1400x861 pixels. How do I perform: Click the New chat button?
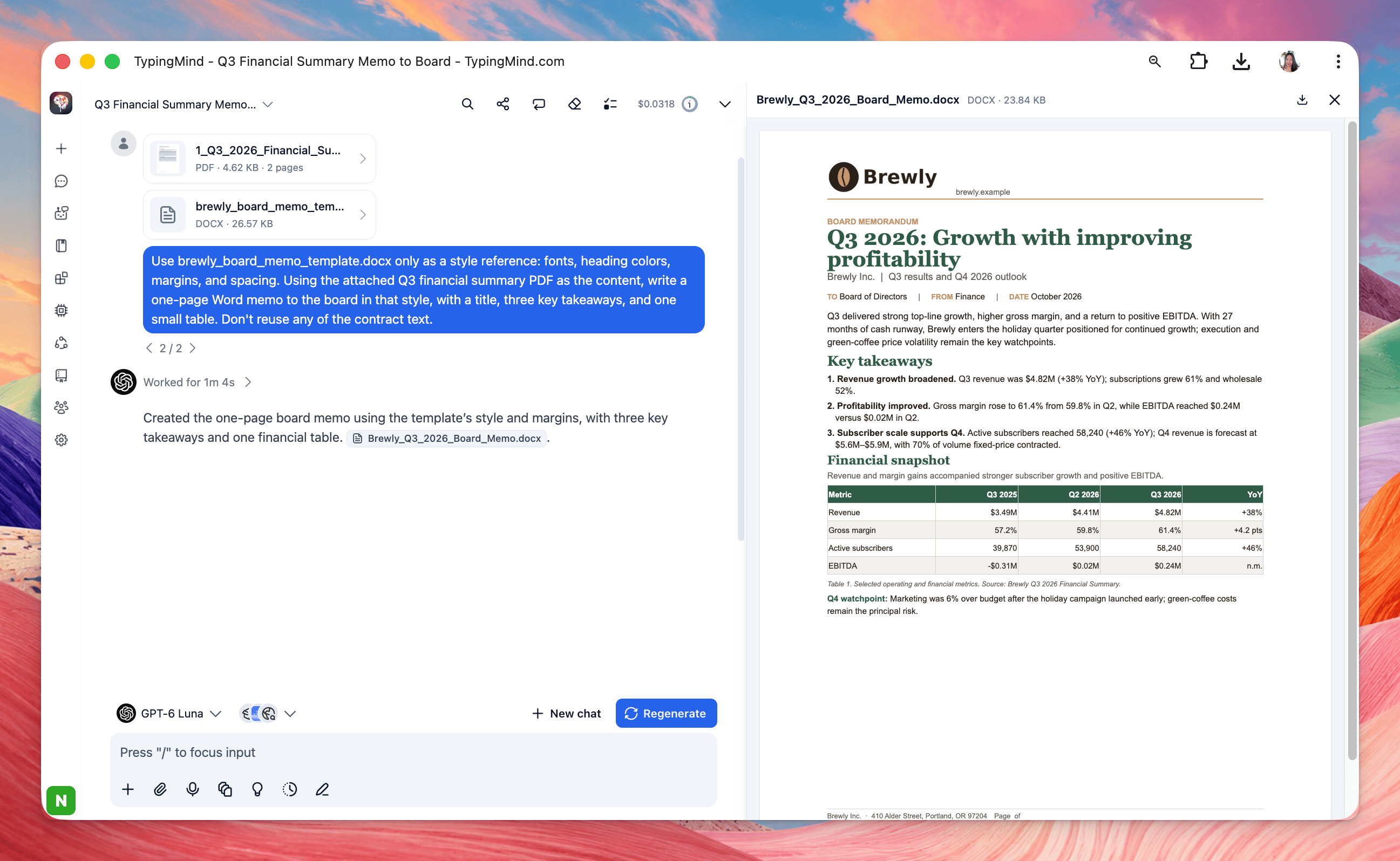[x=566, y=713]
